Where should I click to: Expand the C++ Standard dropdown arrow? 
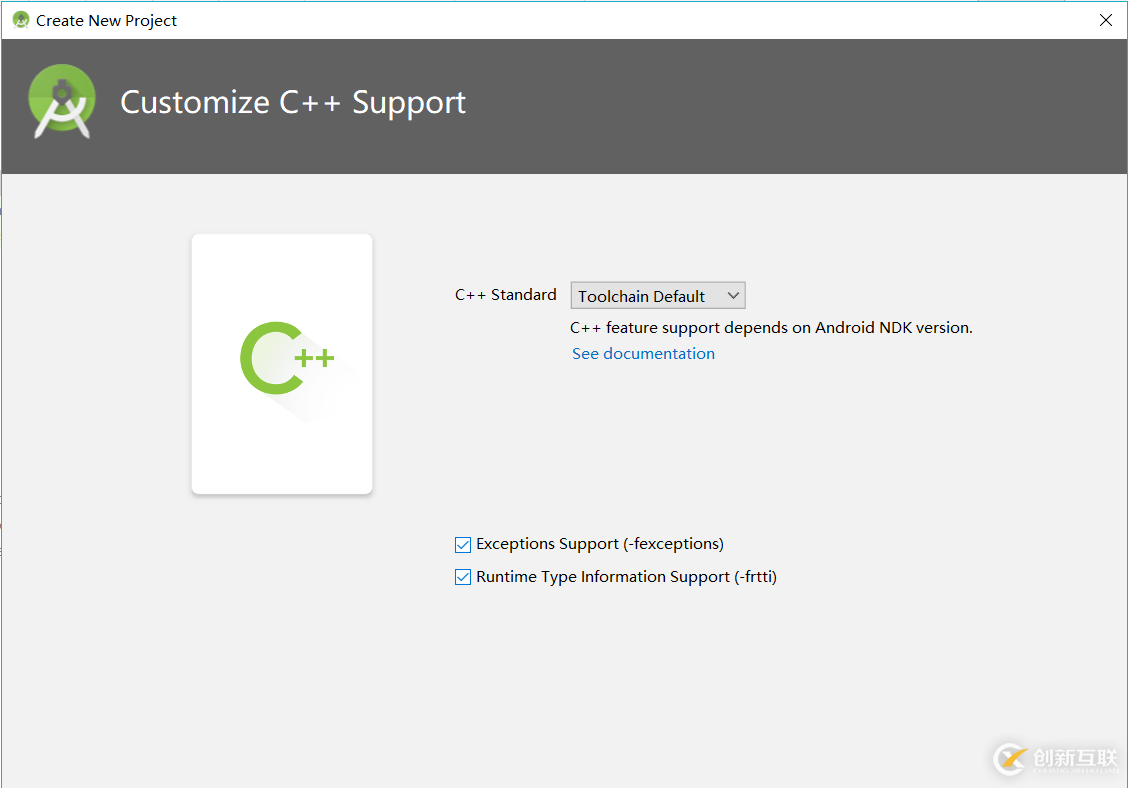tap(733, 296)
